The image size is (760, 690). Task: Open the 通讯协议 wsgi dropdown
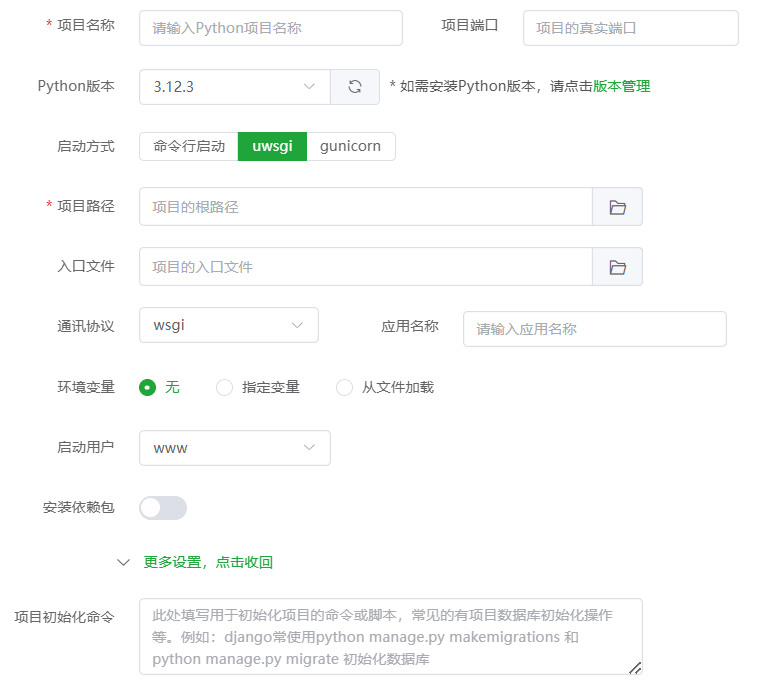point(229,325)
